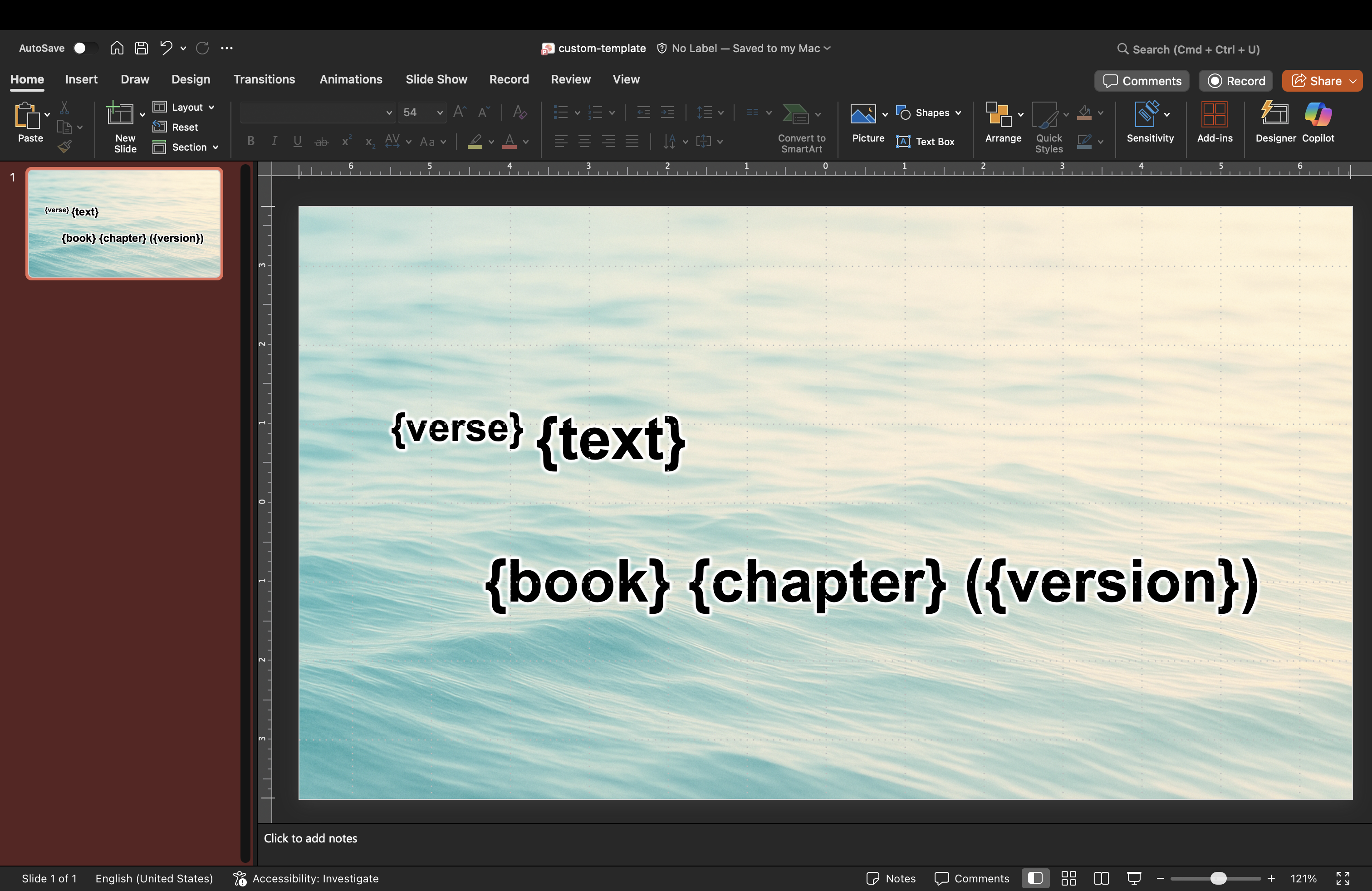Open Accessibility: Investigate in status bar

[x=305, y=878]
